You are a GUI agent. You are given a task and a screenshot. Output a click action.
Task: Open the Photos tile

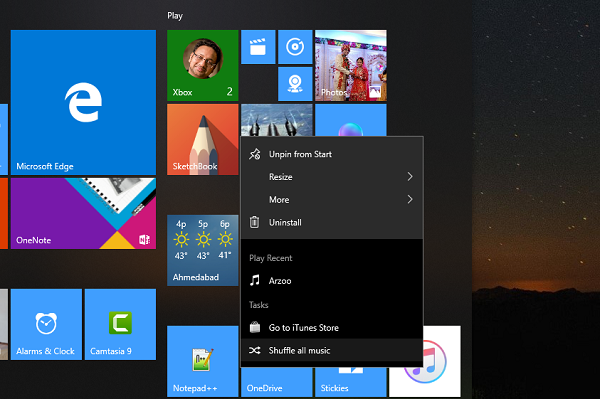tap(351, 65)
